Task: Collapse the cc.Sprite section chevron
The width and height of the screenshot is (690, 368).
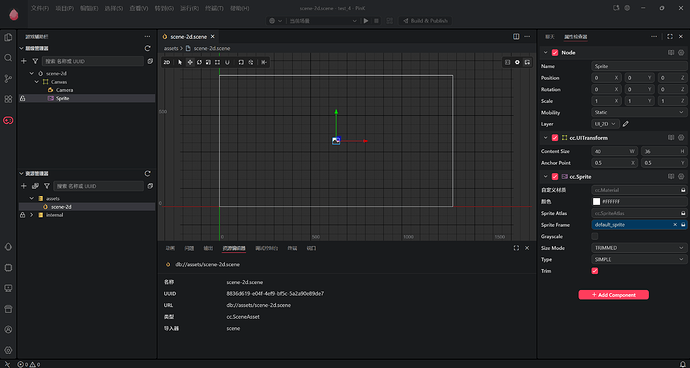Action: 546,177
